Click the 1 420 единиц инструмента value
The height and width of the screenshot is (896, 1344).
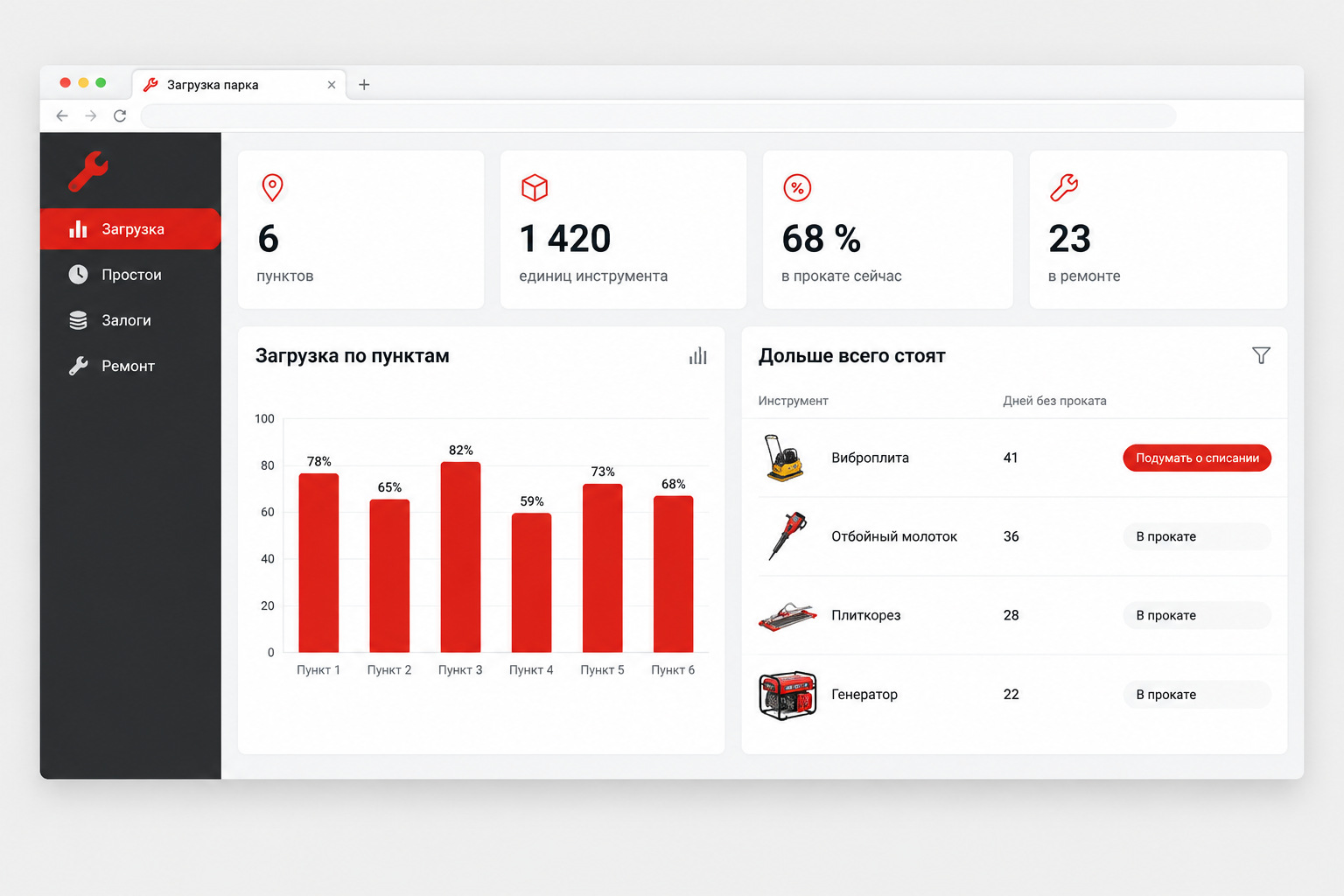tap(565, 238)
